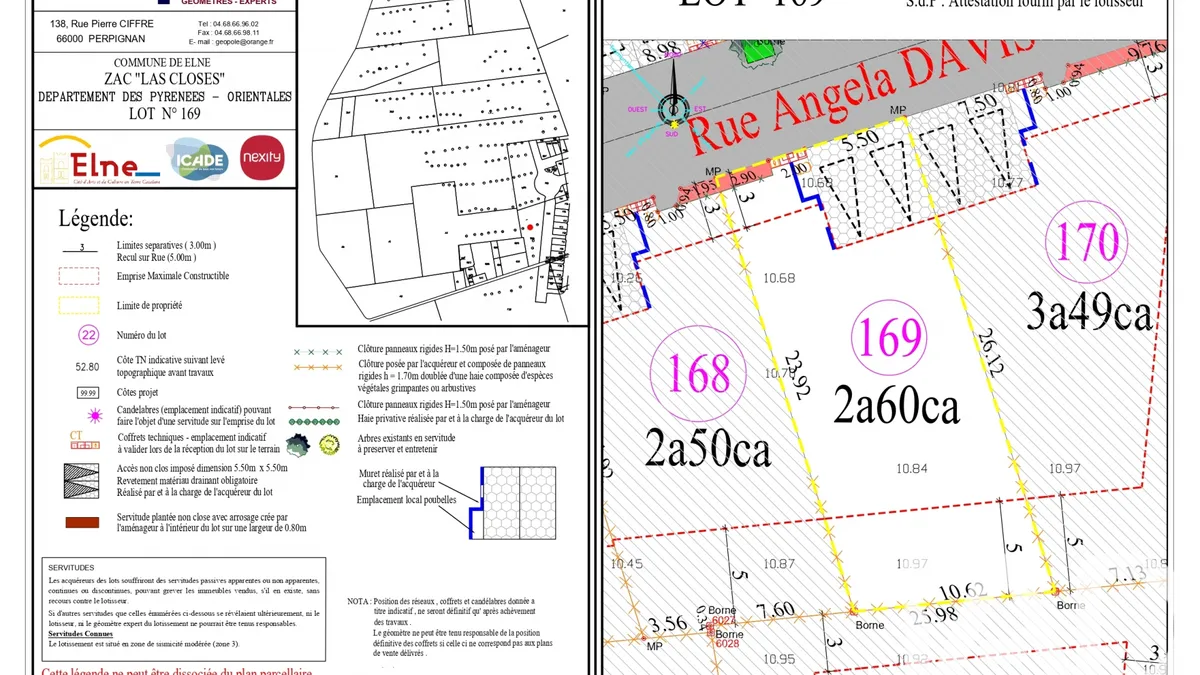Click the 'Emprise Maximale Constructible' legend label
This screenshot has width=1200, height=675.
click(x=173, y=276)
